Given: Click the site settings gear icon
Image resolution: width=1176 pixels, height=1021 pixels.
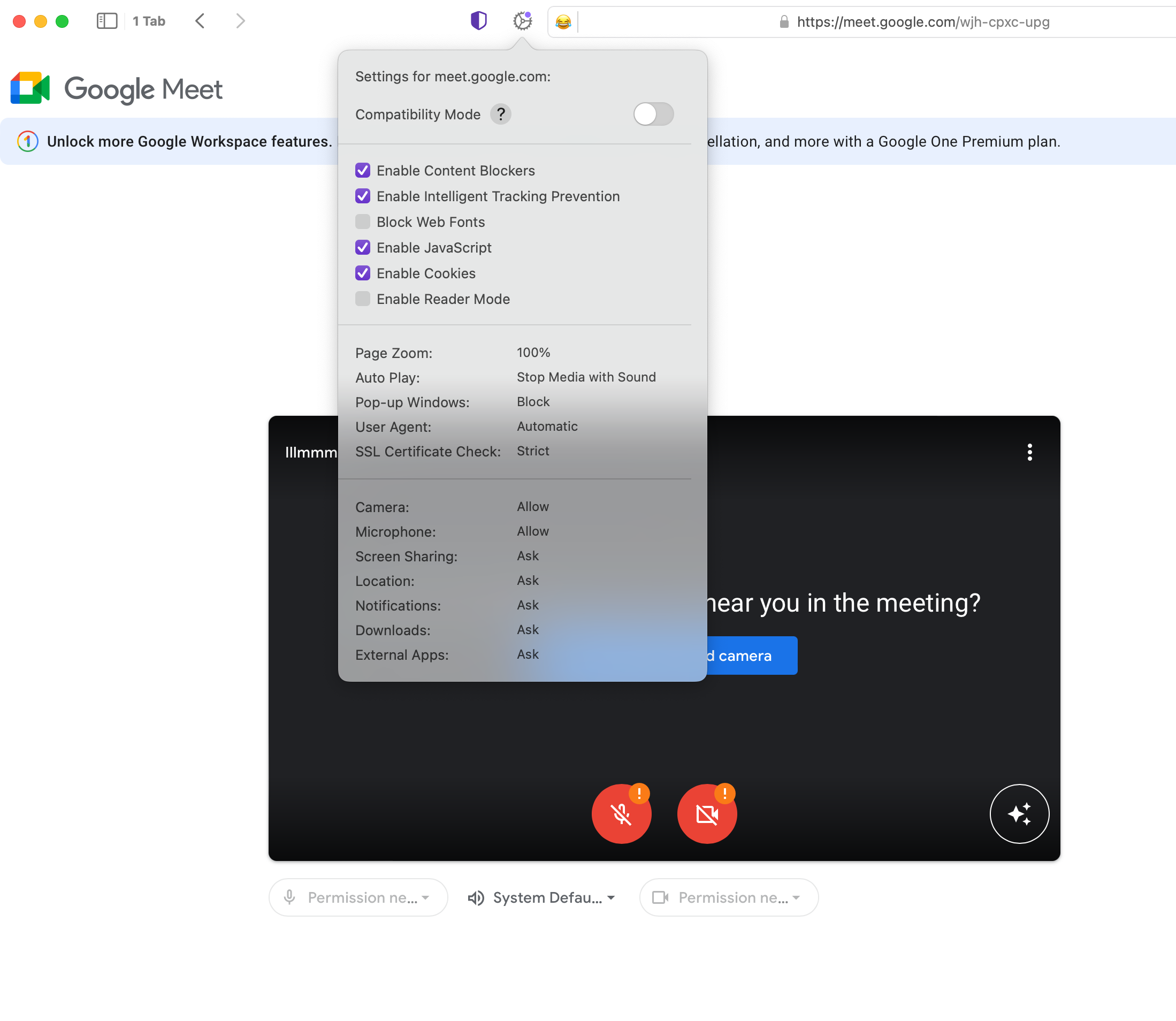Looking at the screenshot, I should pos(522,21).
